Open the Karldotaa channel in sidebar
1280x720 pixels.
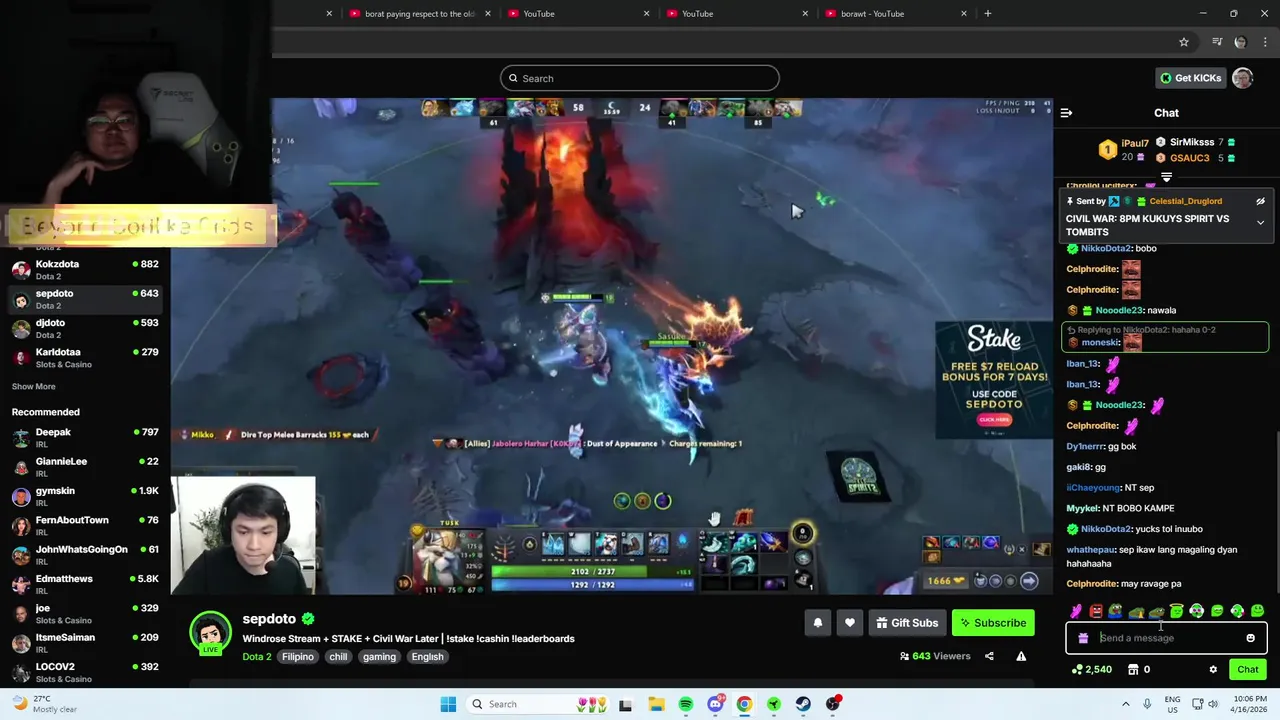coord(85,357)
